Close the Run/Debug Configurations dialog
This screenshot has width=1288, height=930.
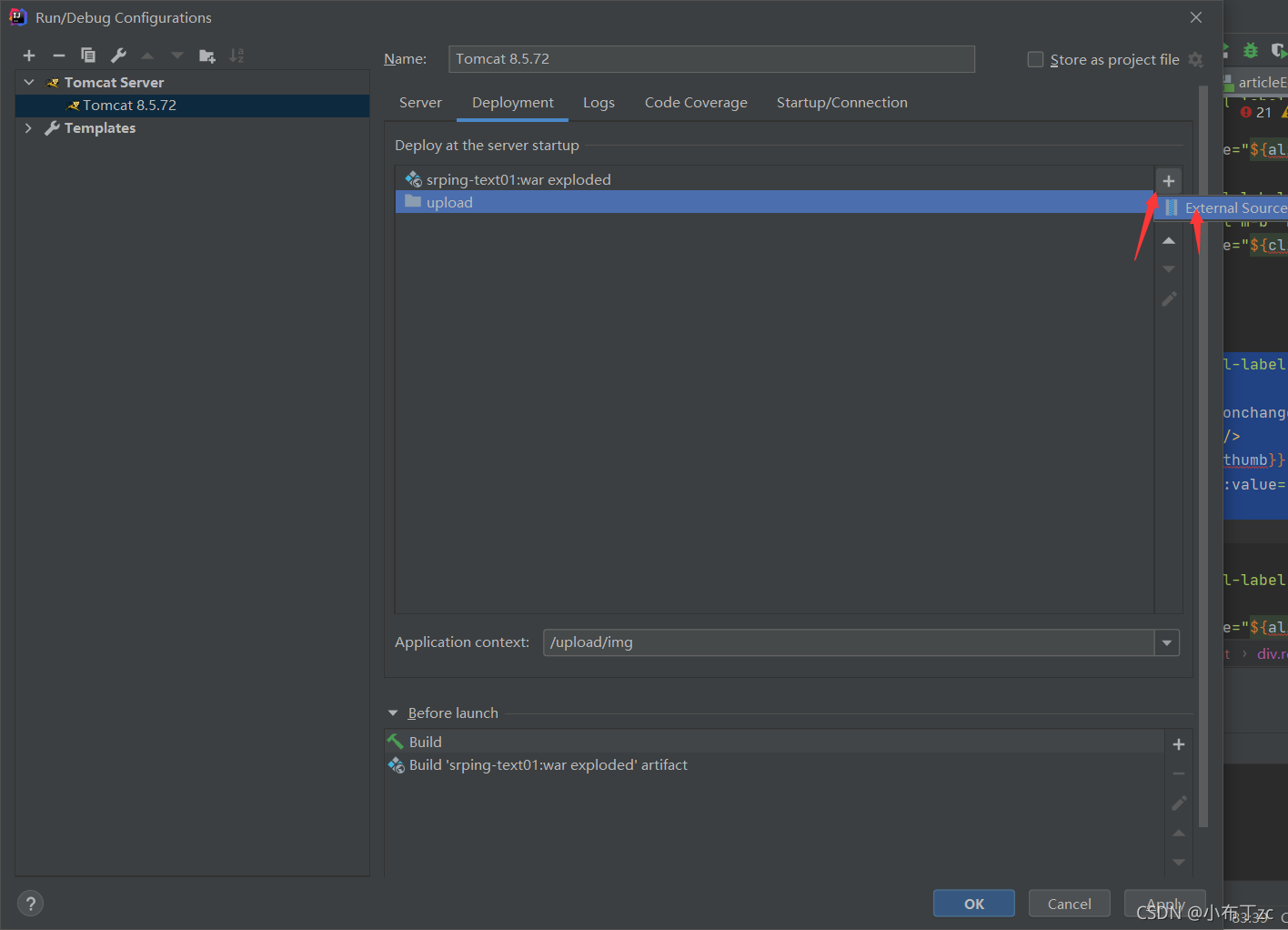(x=1196, y=17)
